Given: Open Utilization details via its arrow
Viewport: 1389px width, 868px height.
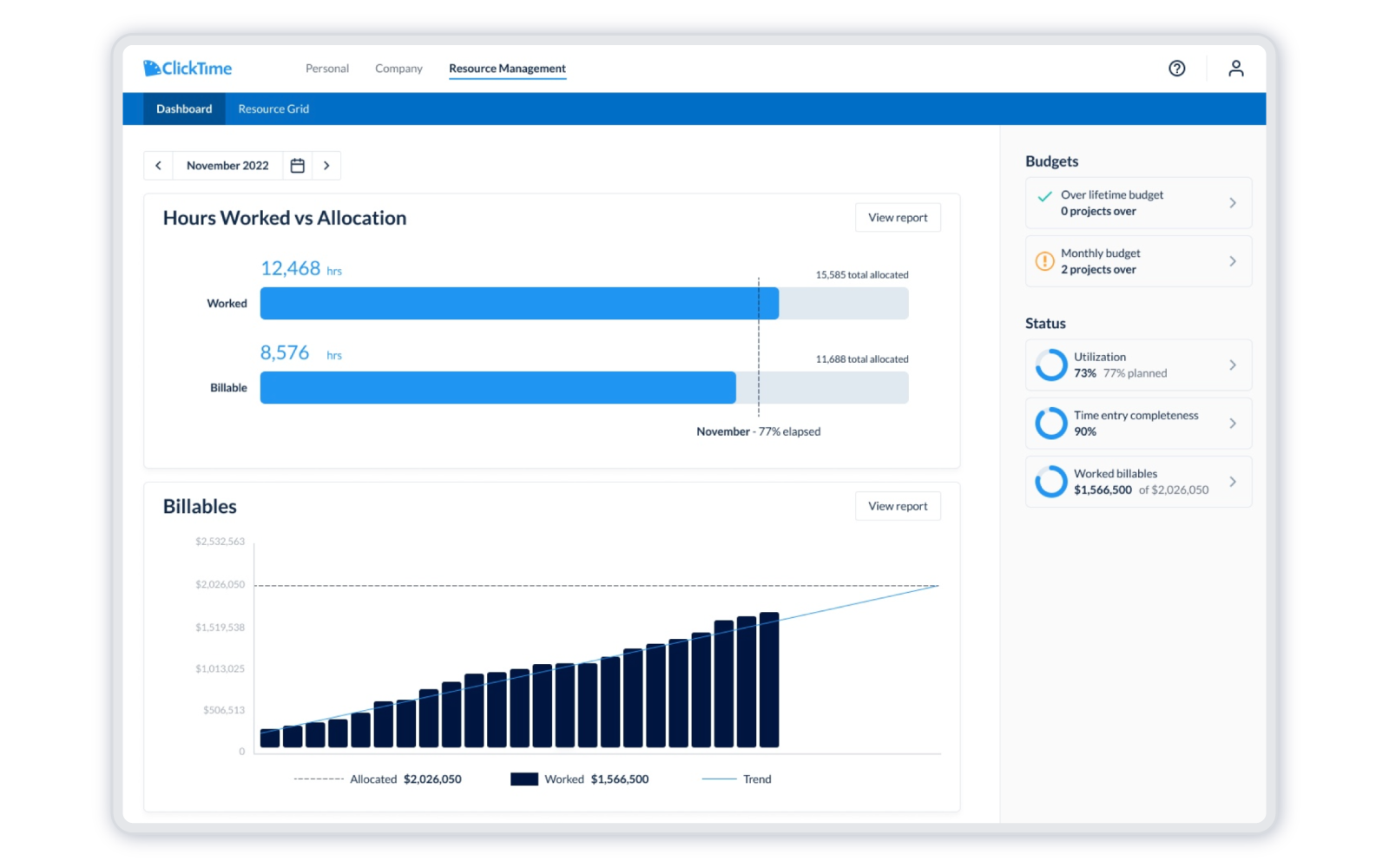Looking at the screenshot, I should 1233,365.
